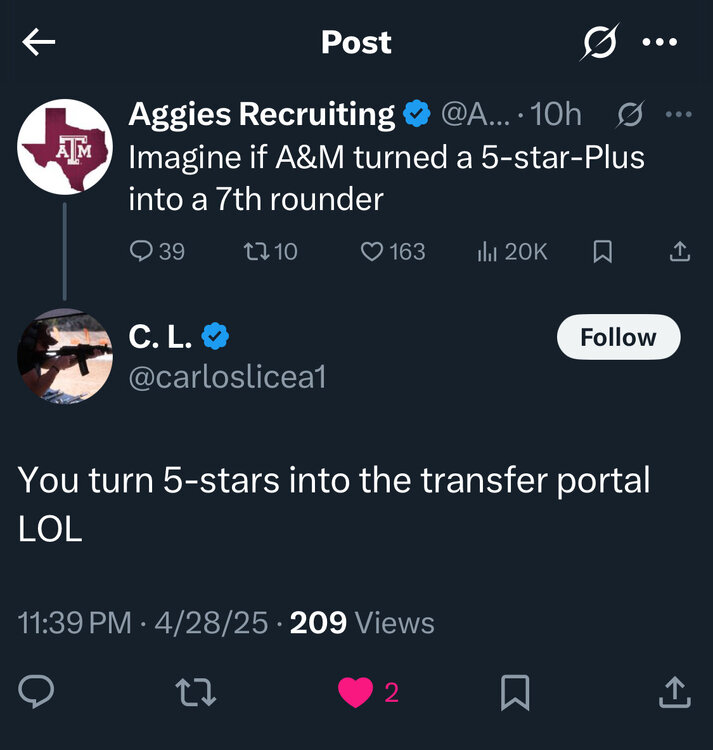The width and height of the screenshot is (713, 750).
Task: Open the header more options menu
Action: (659, 42)
